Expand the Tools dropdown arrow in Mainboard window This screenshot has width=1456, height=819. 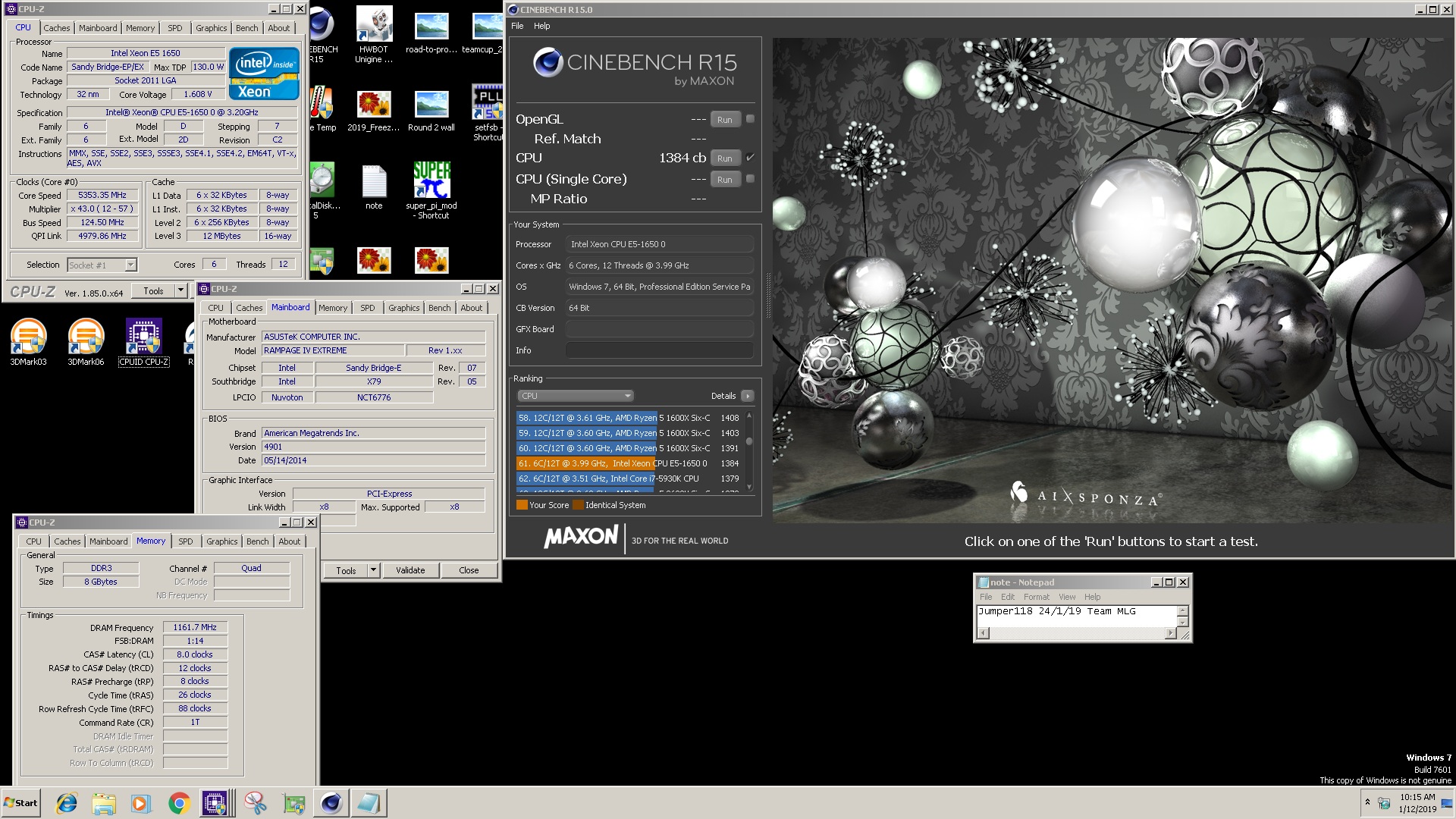tap(373, 570)
